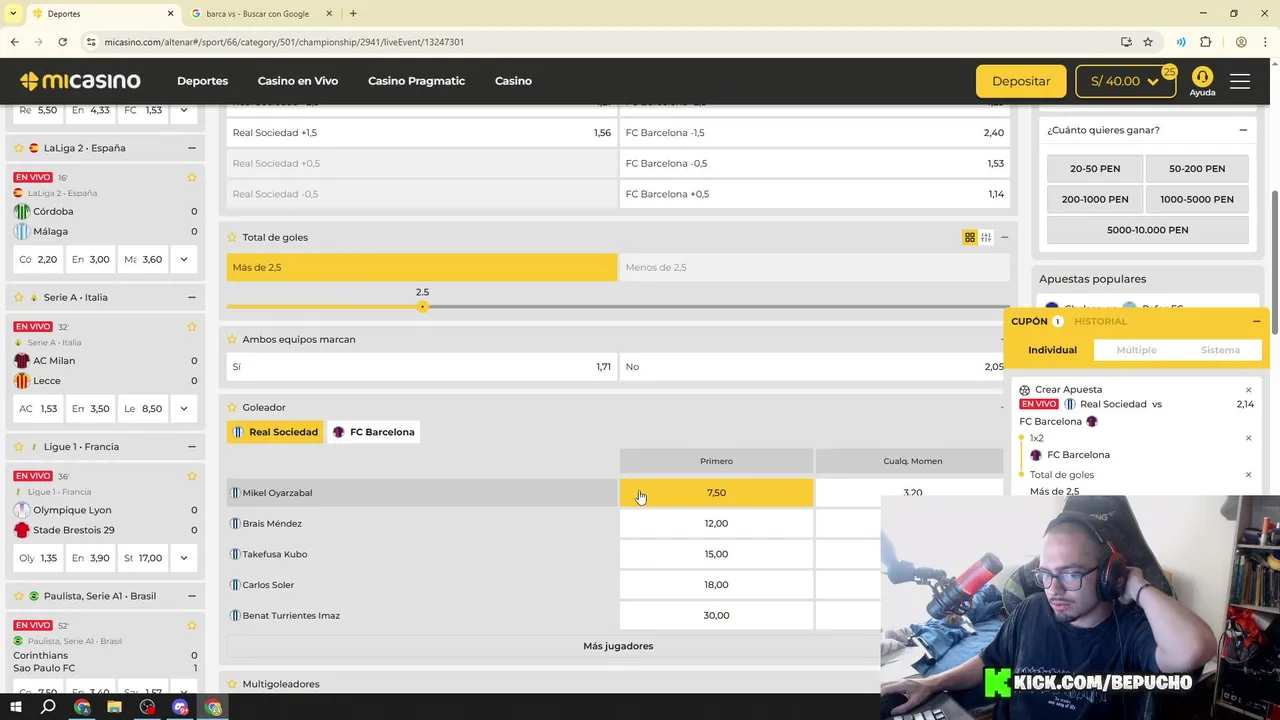The image size is (1280, 720).
Task: Bet on Mikel Oyarzabal first scorer 7,50
Action: (716, 493)
